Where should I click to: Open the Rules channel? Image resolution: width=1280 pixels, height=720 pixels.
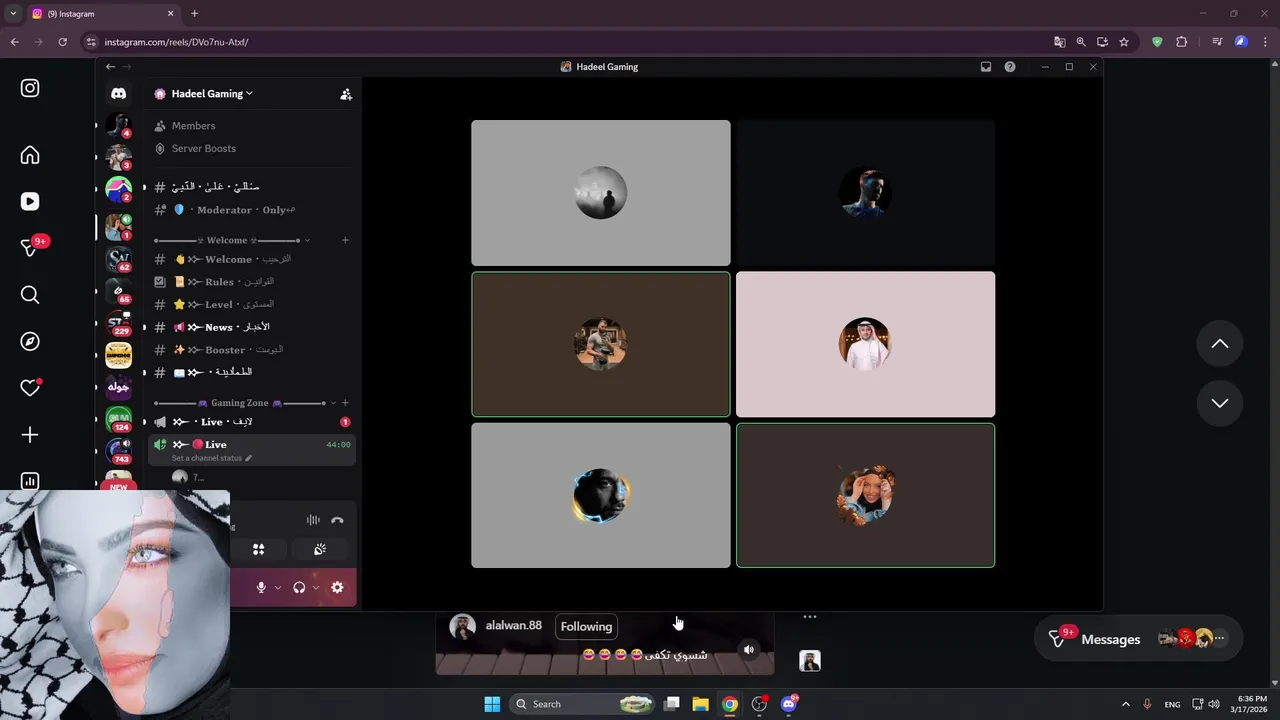coord(252,282)
